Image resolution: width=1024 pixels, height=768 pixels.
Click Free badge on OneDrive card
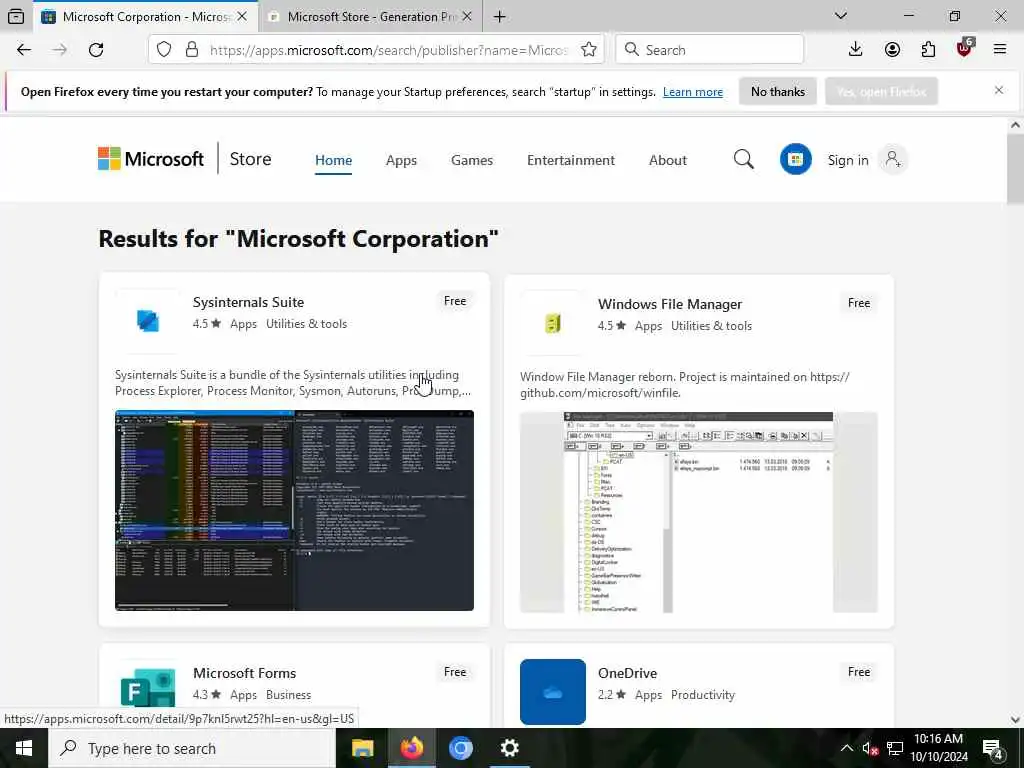[858, 671]
